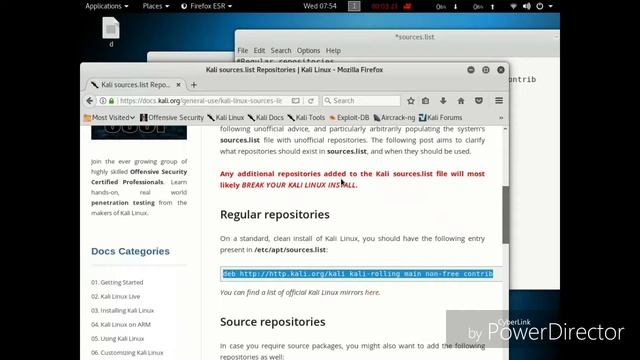This screenshot has height=360, width=640.
Task: Click the highlighted deb http.kali.org line
Action: [358, 273]
